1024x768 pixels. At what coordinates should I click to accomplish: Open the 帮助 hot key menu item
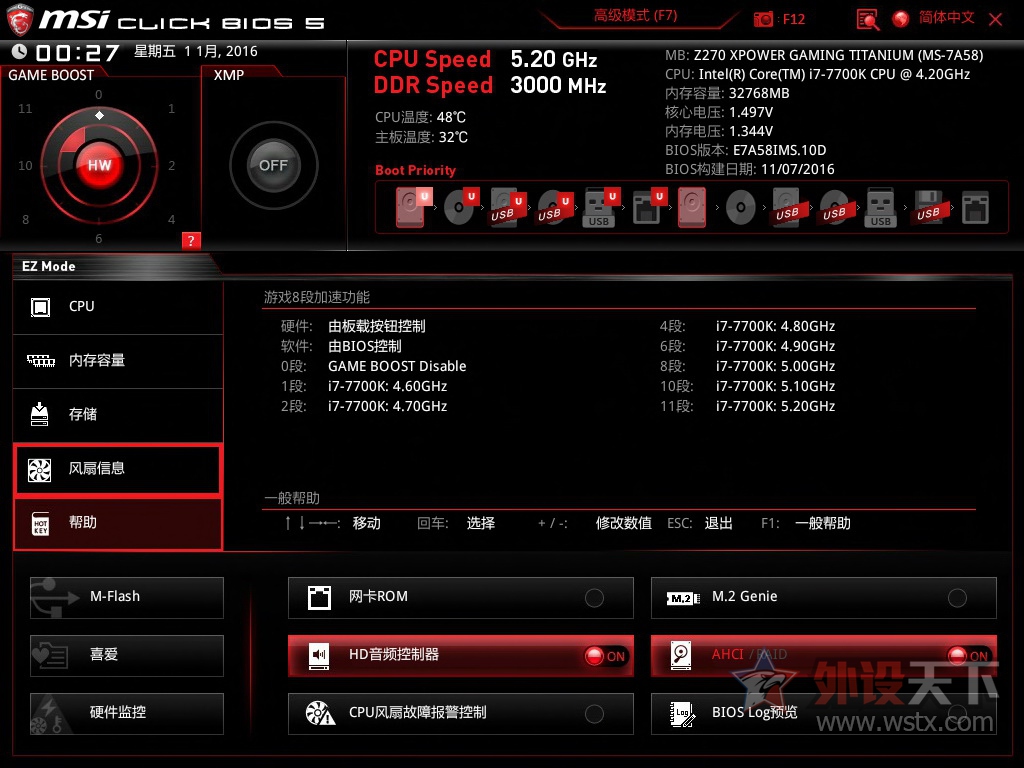click(118, 523)
